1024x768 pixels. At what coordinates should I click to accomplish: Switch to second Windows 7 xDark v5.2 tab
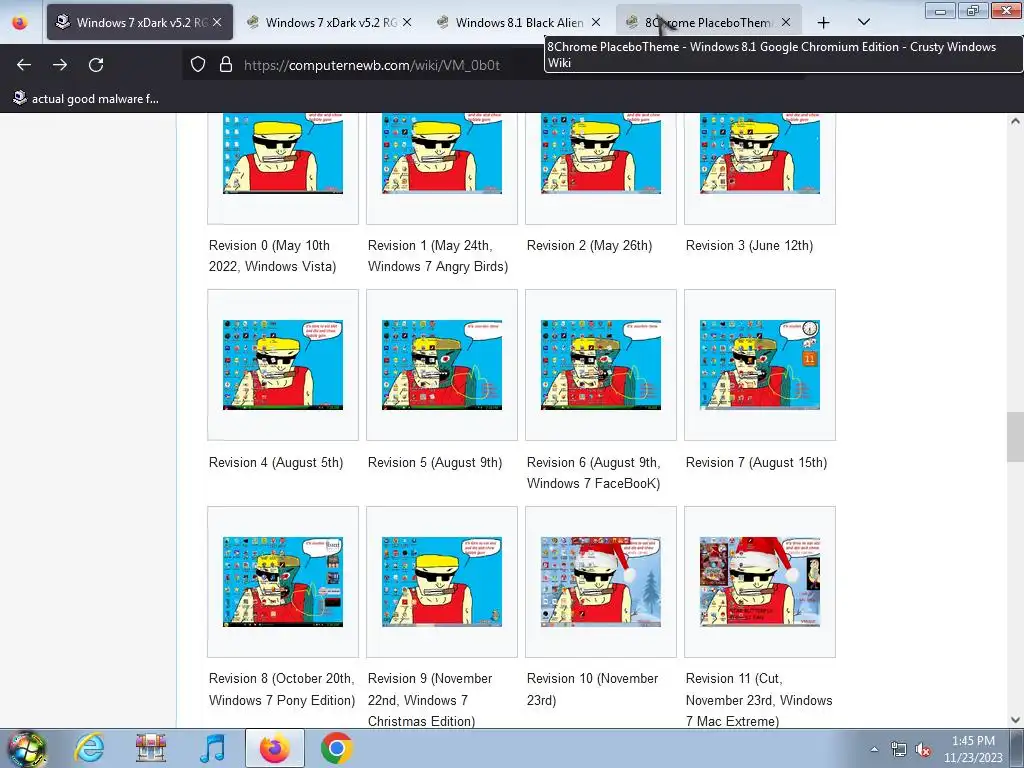[x=328, y=22]
